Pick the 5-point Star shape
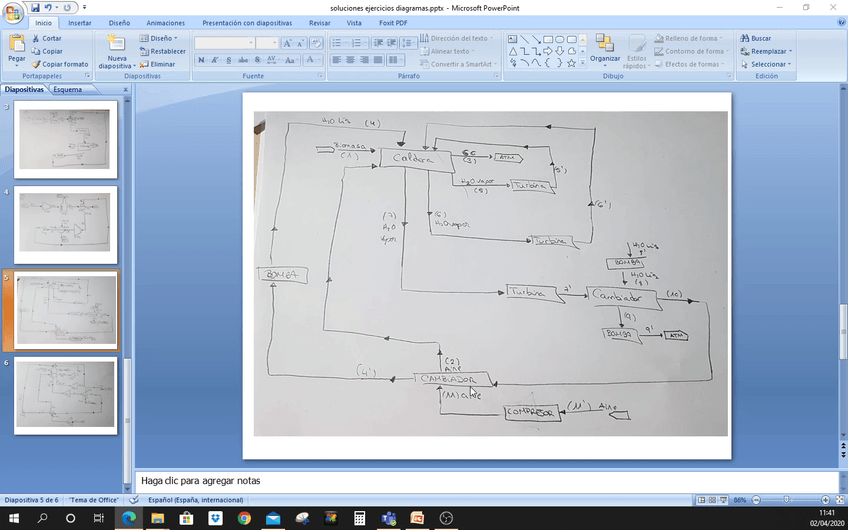The image size is (848, 530). (572, 63)
